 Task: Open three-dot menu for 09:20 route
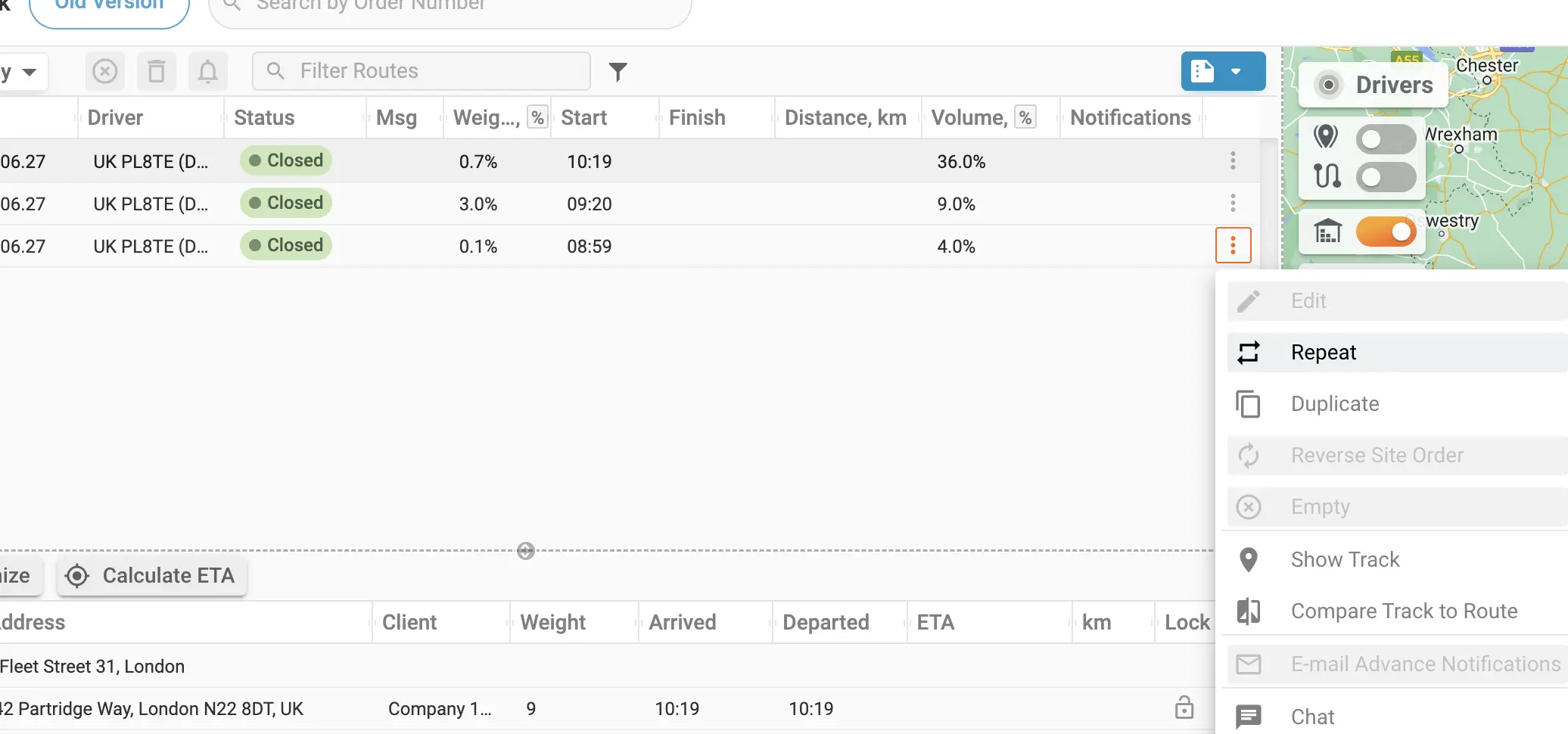click(x=1233, y=203)
